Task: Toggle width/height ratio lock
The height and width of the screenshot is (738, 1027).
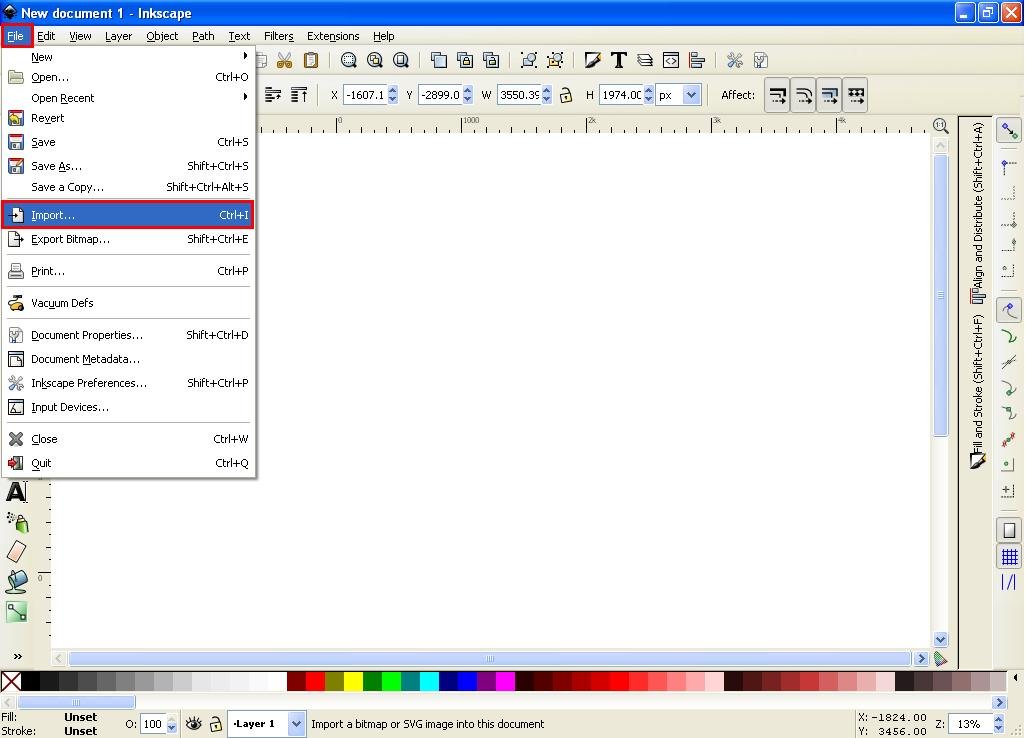Action: [566, 96]
